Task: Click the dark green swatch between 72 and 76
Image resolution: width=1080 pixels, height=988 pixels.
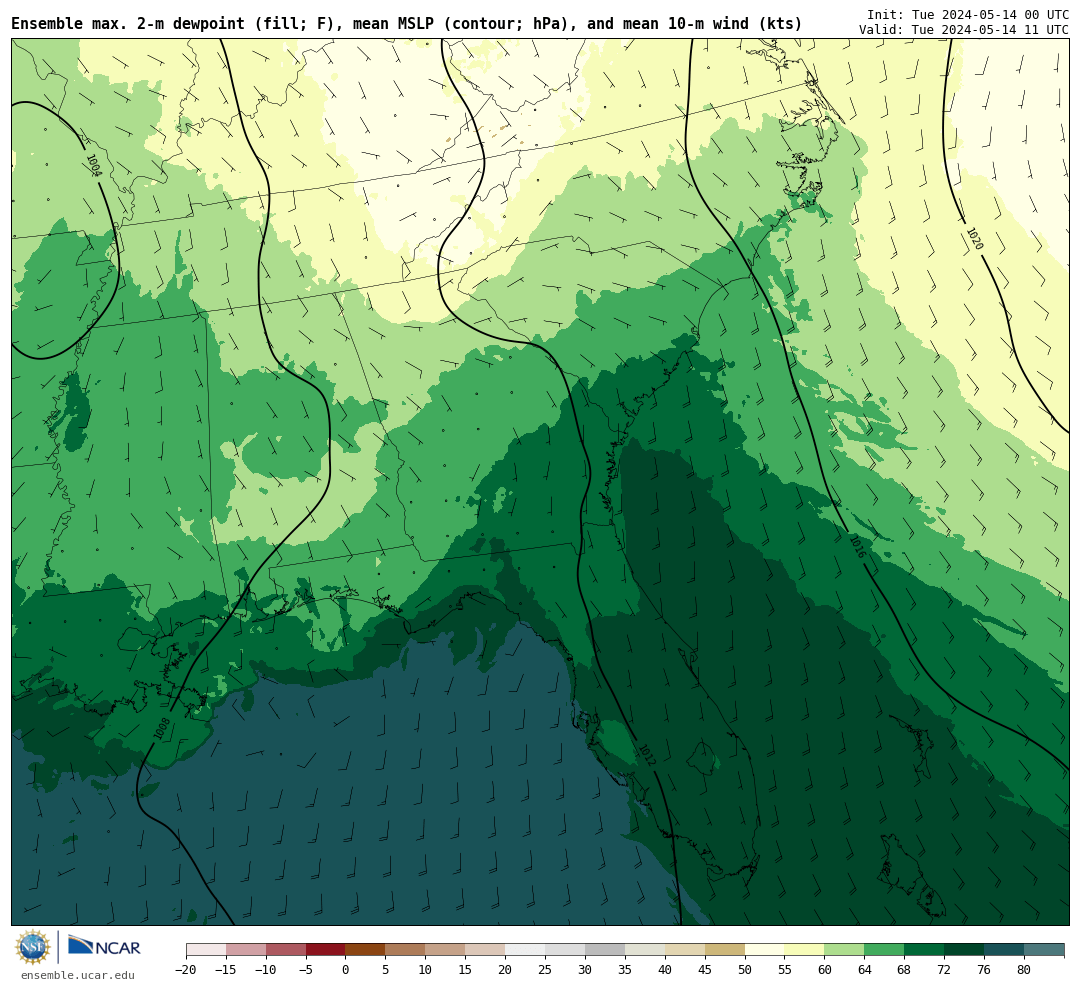Action: 965,950
